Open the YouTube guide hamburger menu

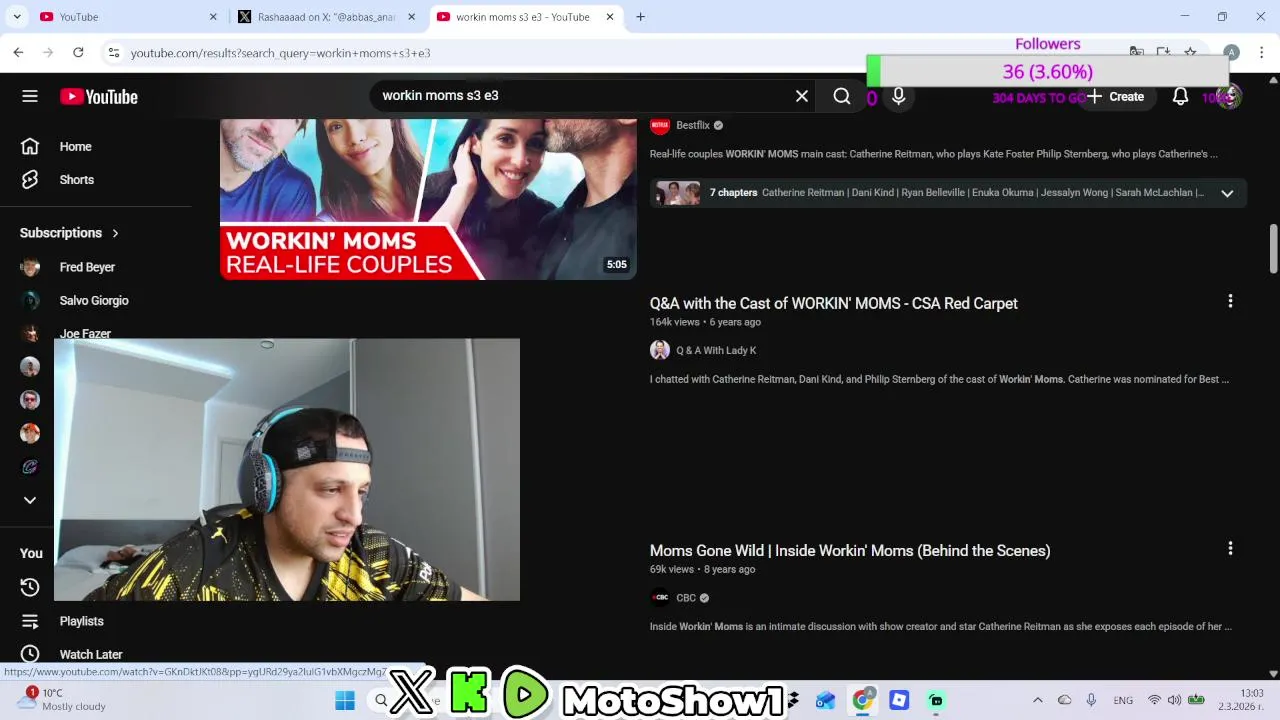pos(30,96)
